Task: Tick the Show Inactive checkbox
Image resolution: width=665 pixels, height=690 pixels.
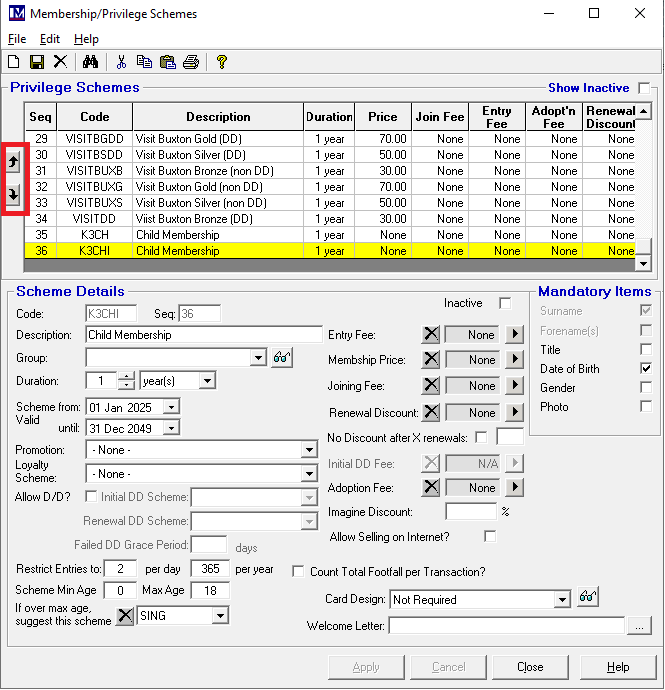Action: (644, 88)
